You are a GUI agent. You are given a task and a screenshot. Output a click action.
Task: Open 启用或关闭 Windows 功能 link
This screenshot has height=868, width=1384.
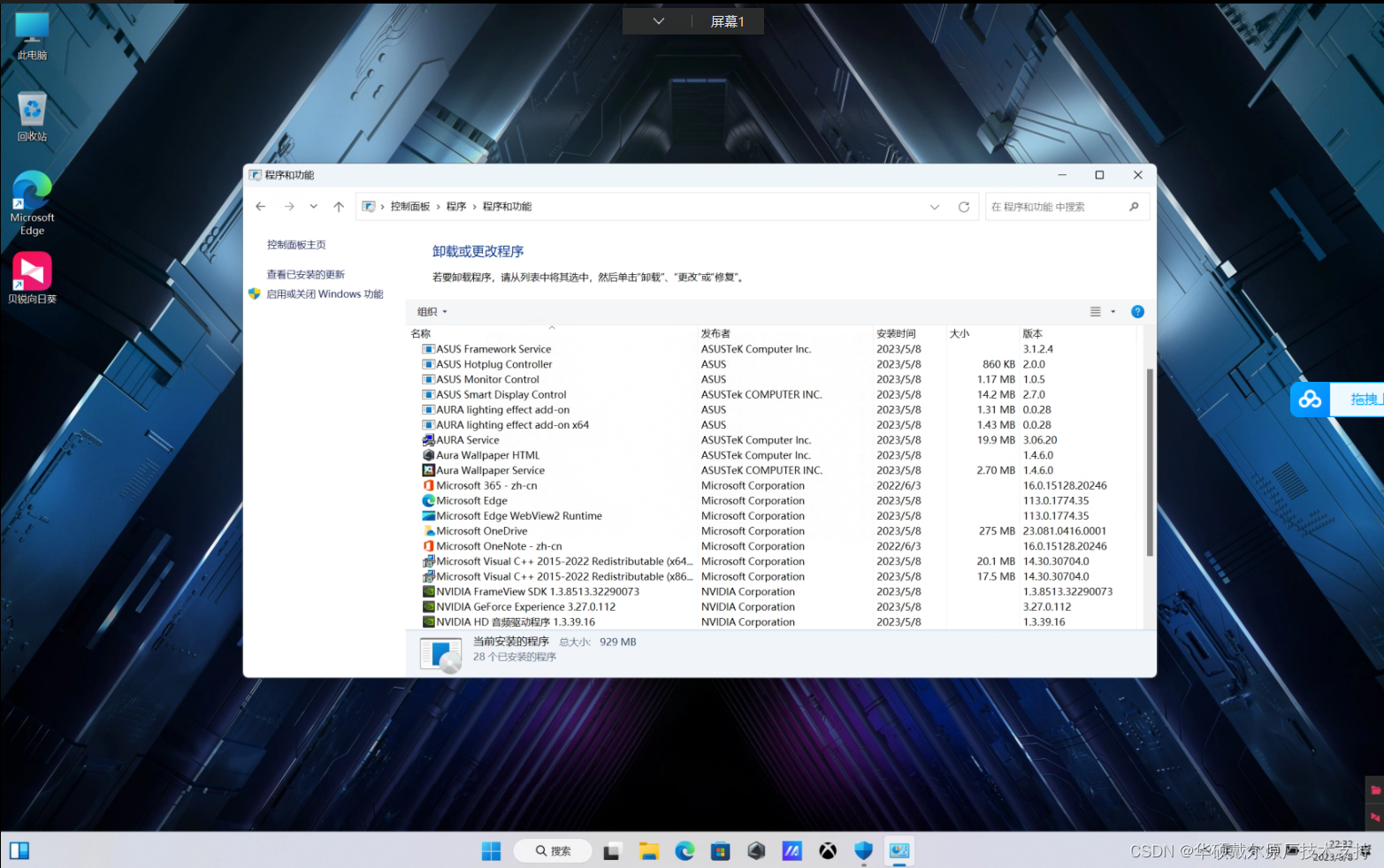325,294
